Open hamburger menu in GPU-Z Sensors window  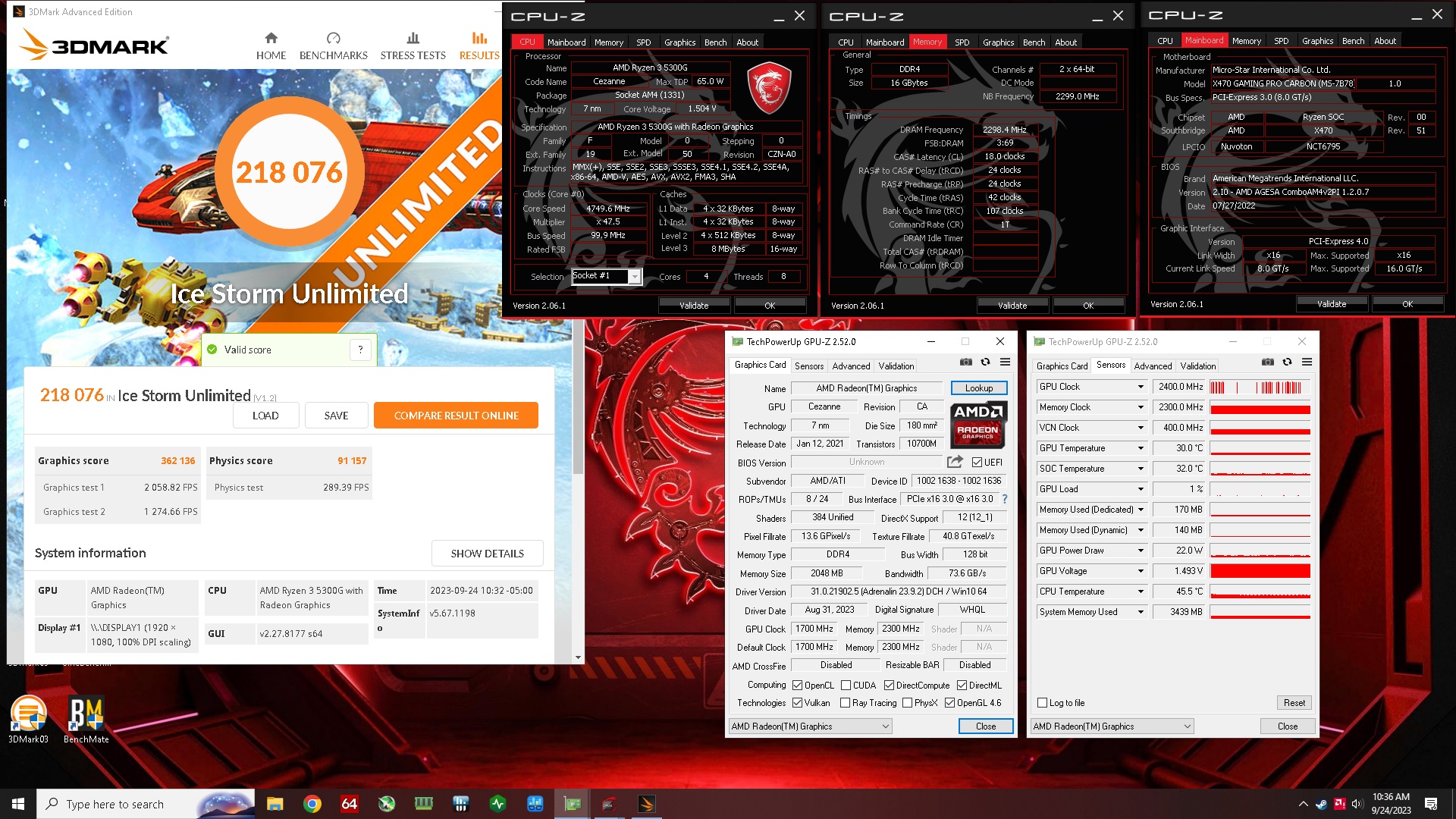pyautogui.click(x=1307, y=362)
